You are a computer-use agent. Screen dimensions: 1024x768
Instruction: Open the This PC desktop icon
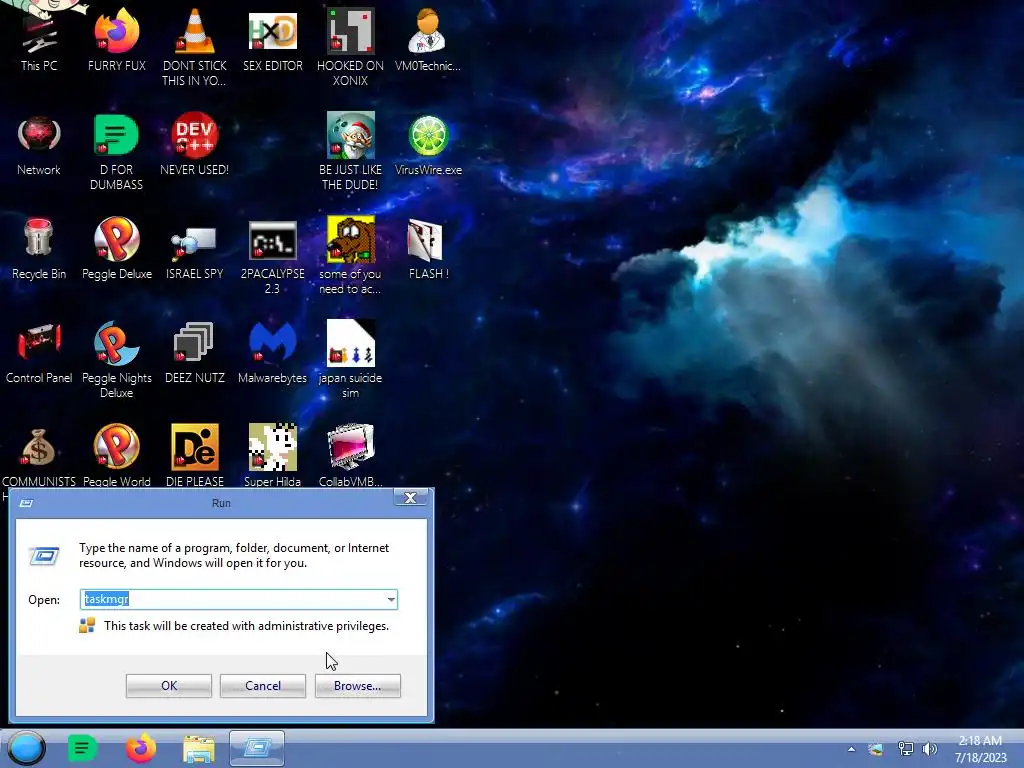[x=39, y=39]
